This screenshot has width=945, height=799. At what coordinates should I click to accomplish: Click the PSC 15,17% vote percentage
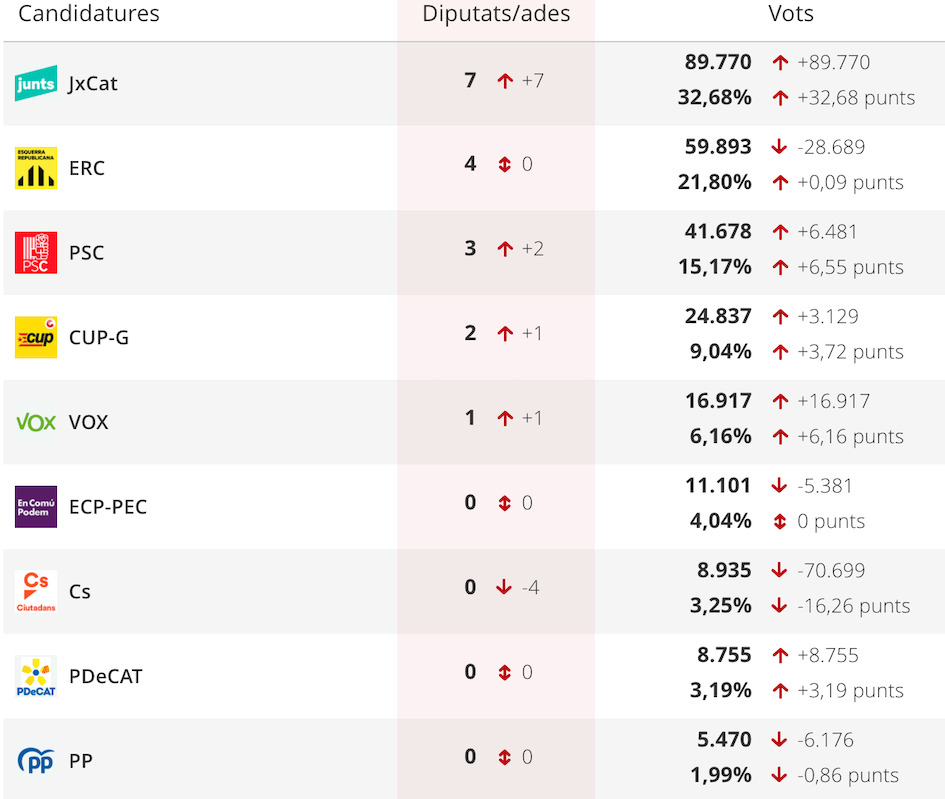click(715, 267)
